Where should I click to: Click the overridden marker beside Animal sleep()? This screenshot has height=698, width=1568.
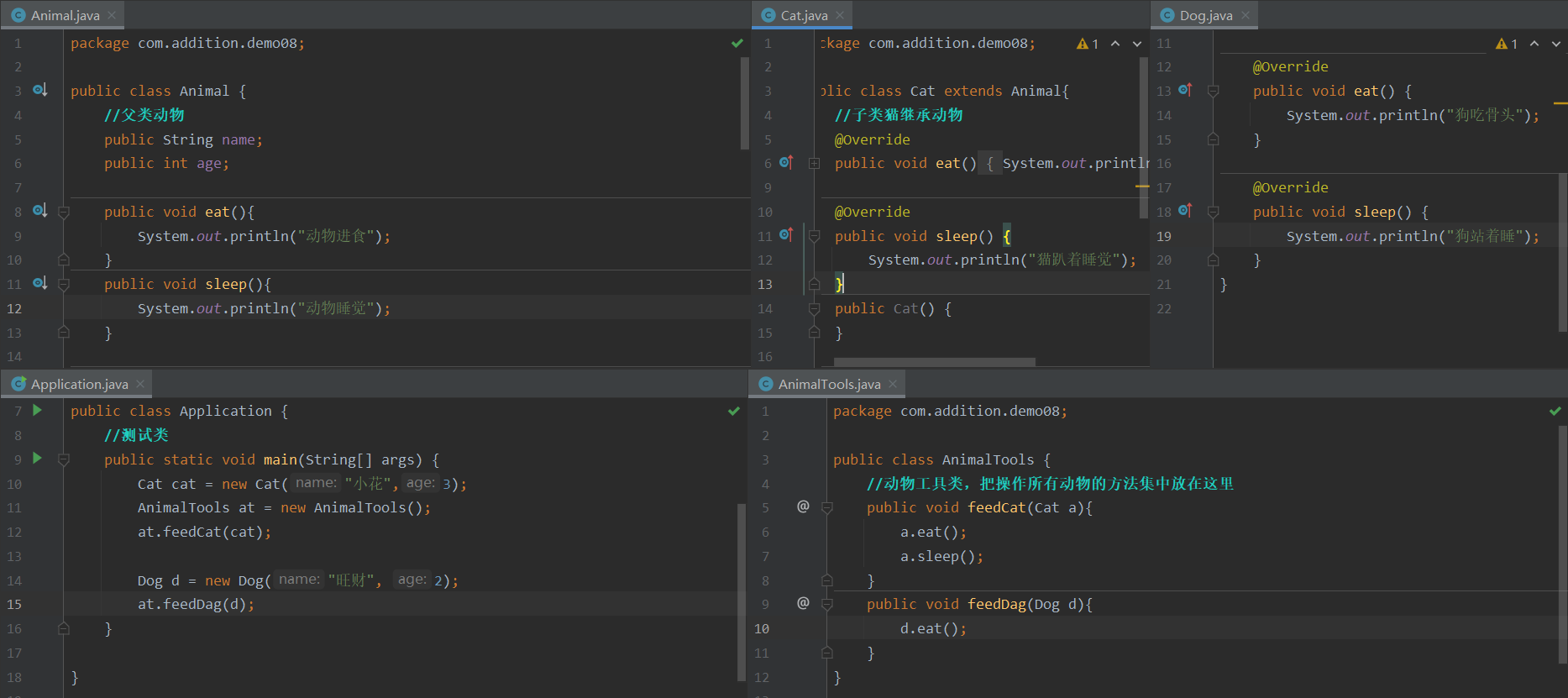click(x=39, y=283)
